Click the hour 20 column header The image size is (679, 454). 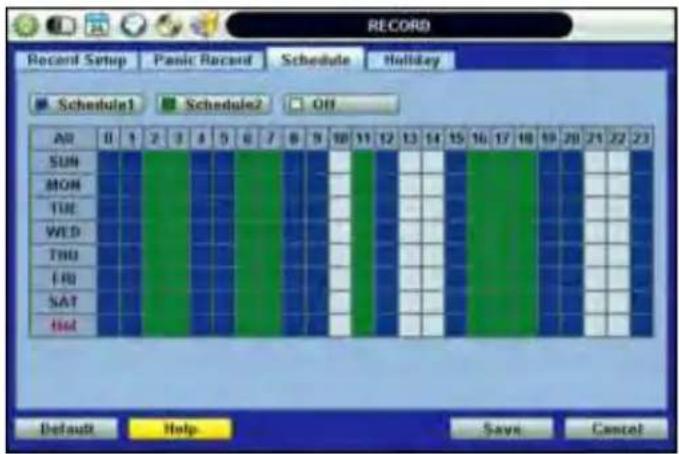572,139
